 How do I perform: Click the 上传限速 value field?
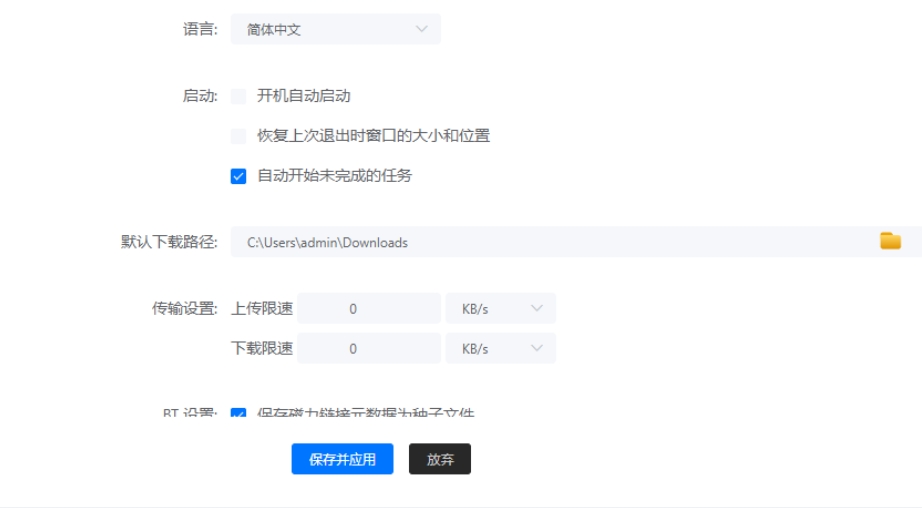(369, 309)
